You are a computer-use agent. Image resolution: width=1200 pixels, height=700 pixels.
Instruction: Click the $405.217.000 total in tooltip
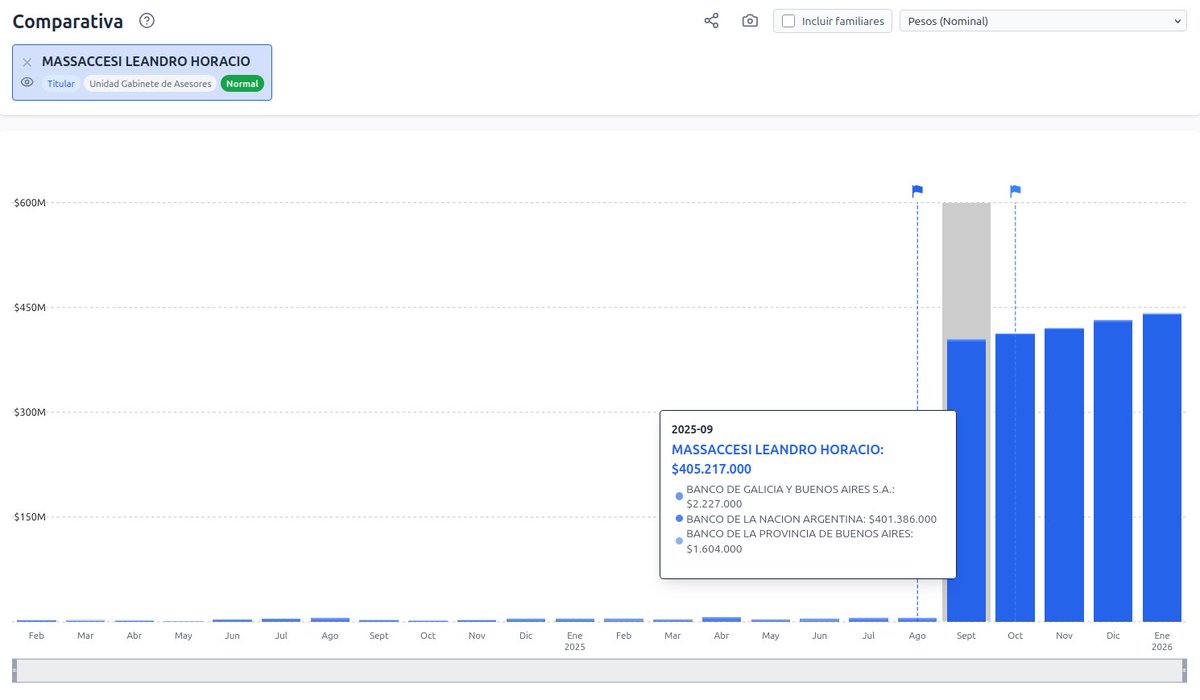(711, 469)
